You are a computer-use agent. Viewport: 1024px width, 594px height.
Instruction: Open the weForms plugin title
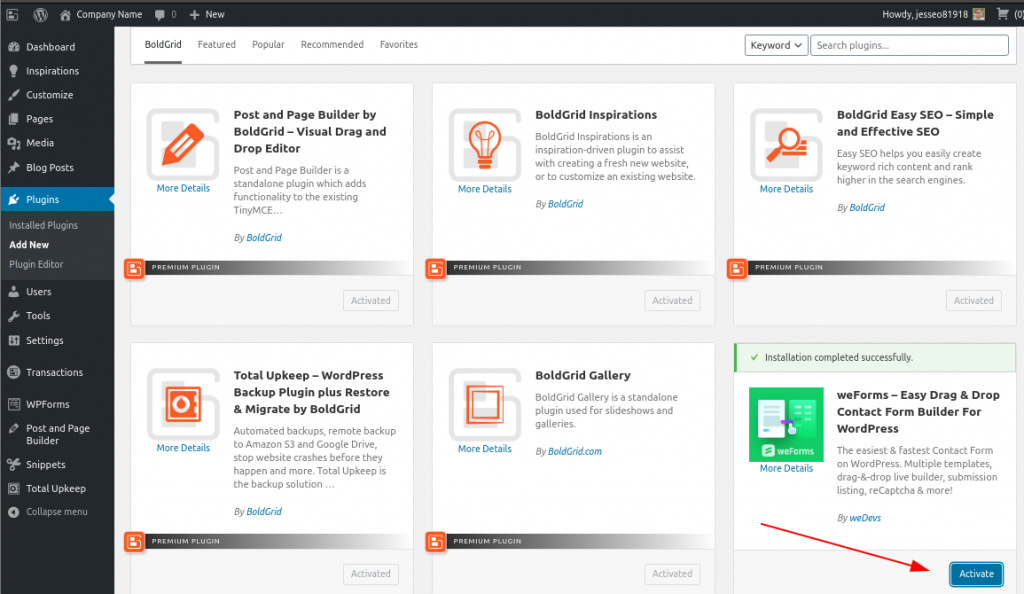click(x=918, y=412)
